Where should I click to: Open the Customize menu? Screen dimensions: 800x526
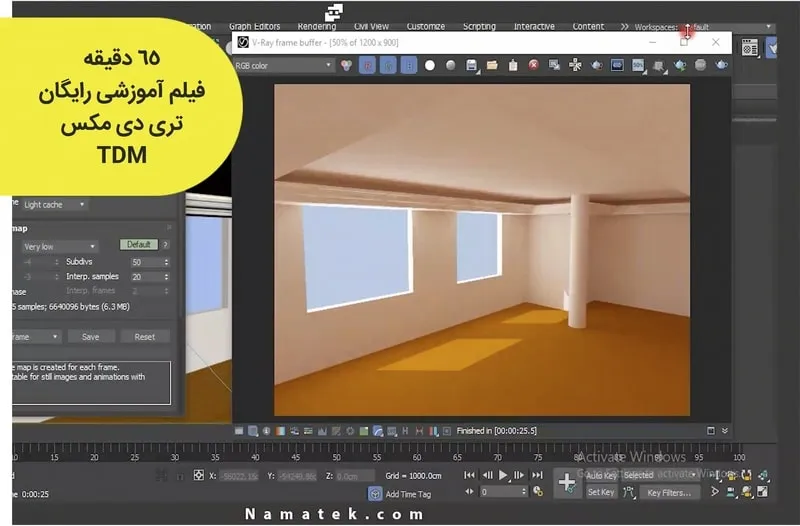pyautogui.click(x=425, y=26)
